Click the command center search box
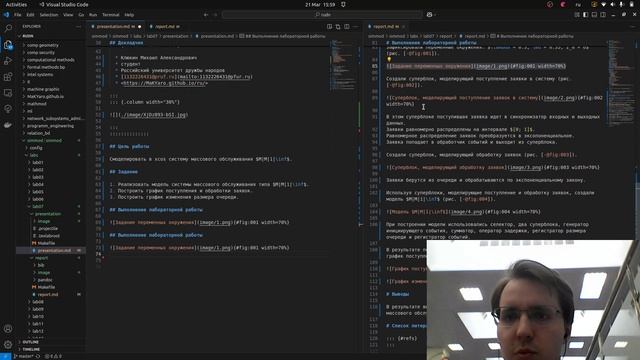The image size is (640, 360). (x=322, y=15)
